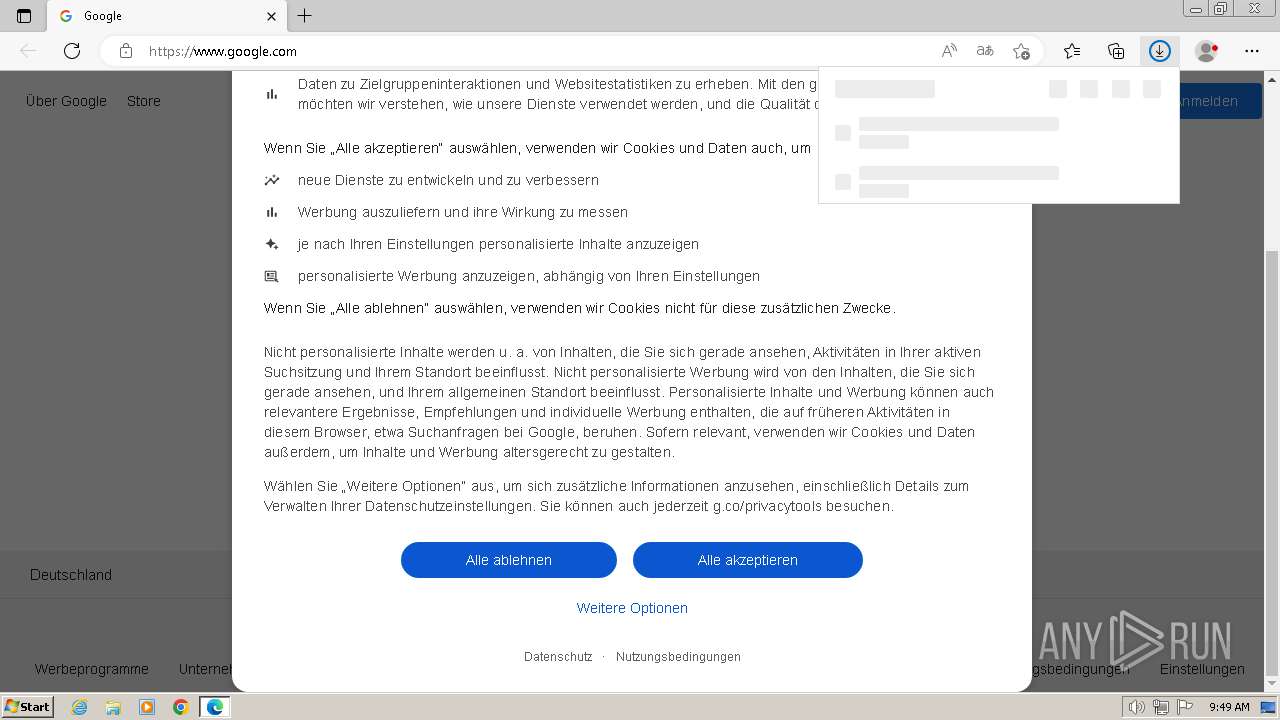Open Collections icon
Viewport: 1280px width, 720px height.
tap(1116, 51)
